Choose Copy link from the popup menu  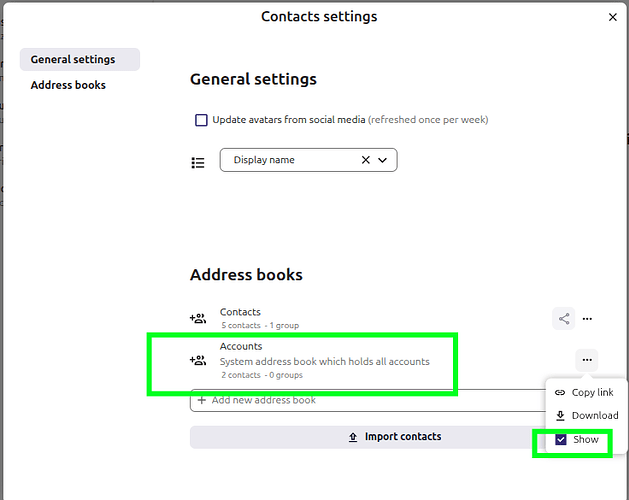point(586,392)
